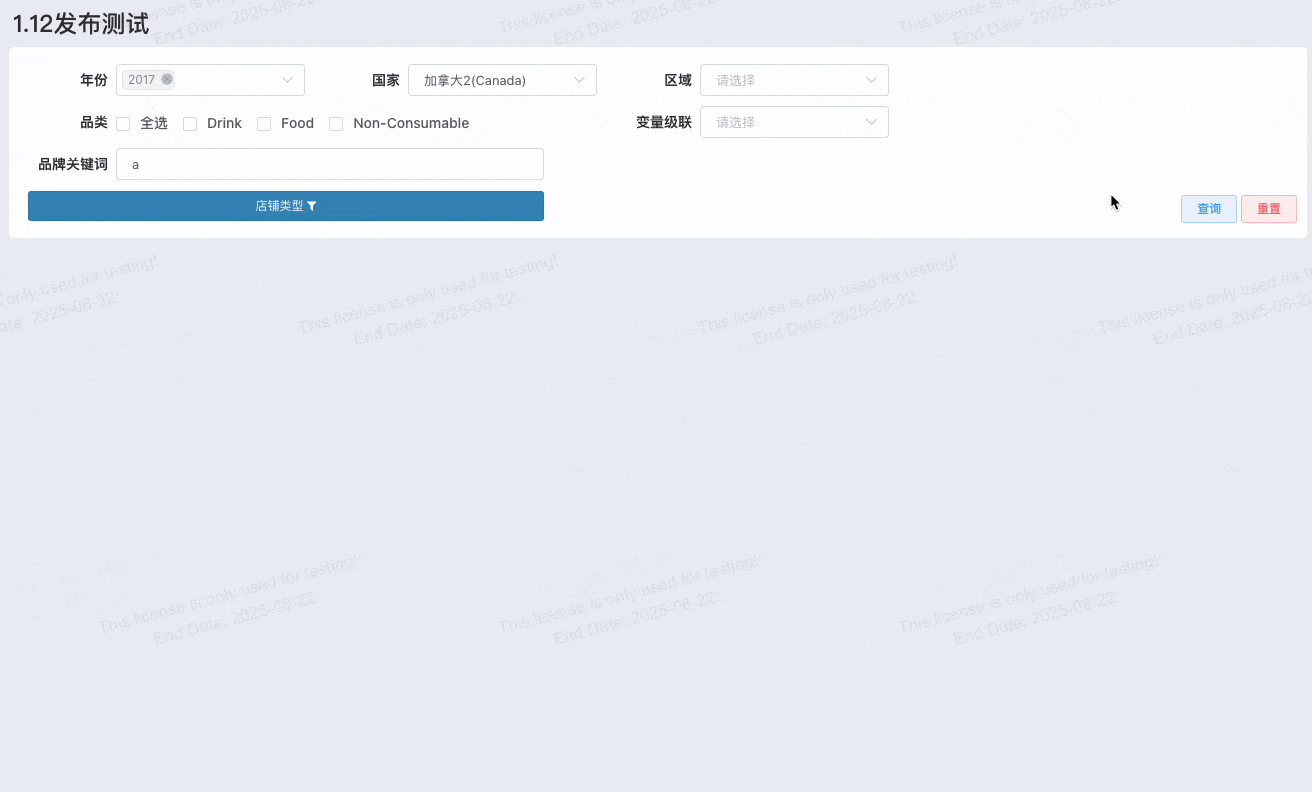Enable the Food checkbox
This screenshot has width=1312, height=792.
(x=264, y=124)
